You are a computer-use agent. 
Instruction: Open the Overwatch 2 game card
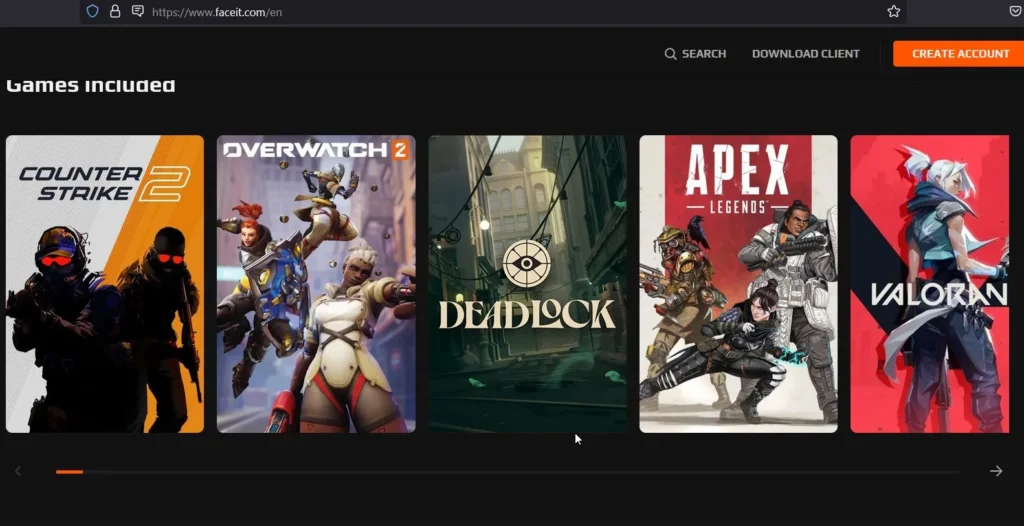pos(316,284)
